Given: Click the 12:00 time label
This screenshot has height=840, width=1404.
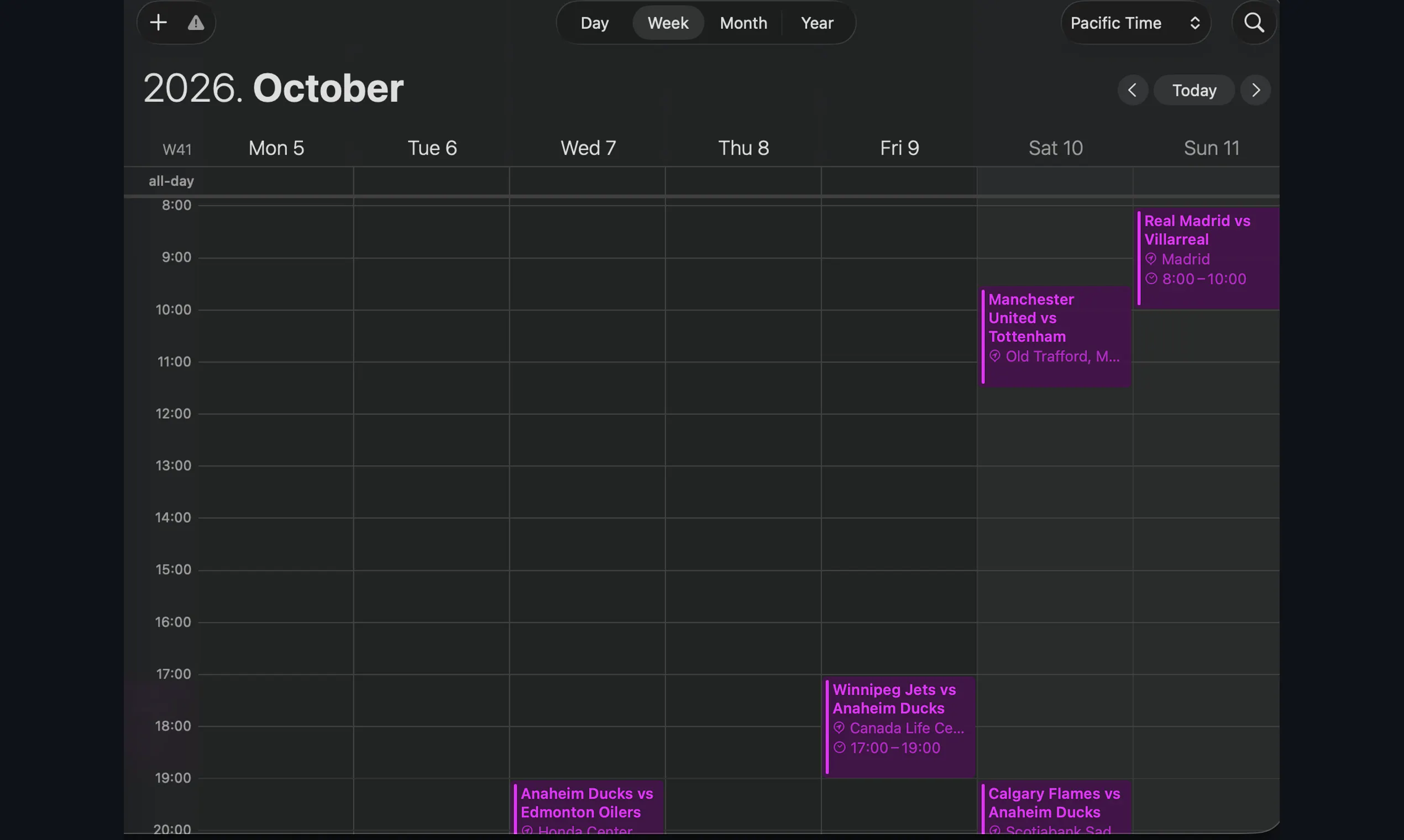Looking at the screenshot, I should point(173,414).
